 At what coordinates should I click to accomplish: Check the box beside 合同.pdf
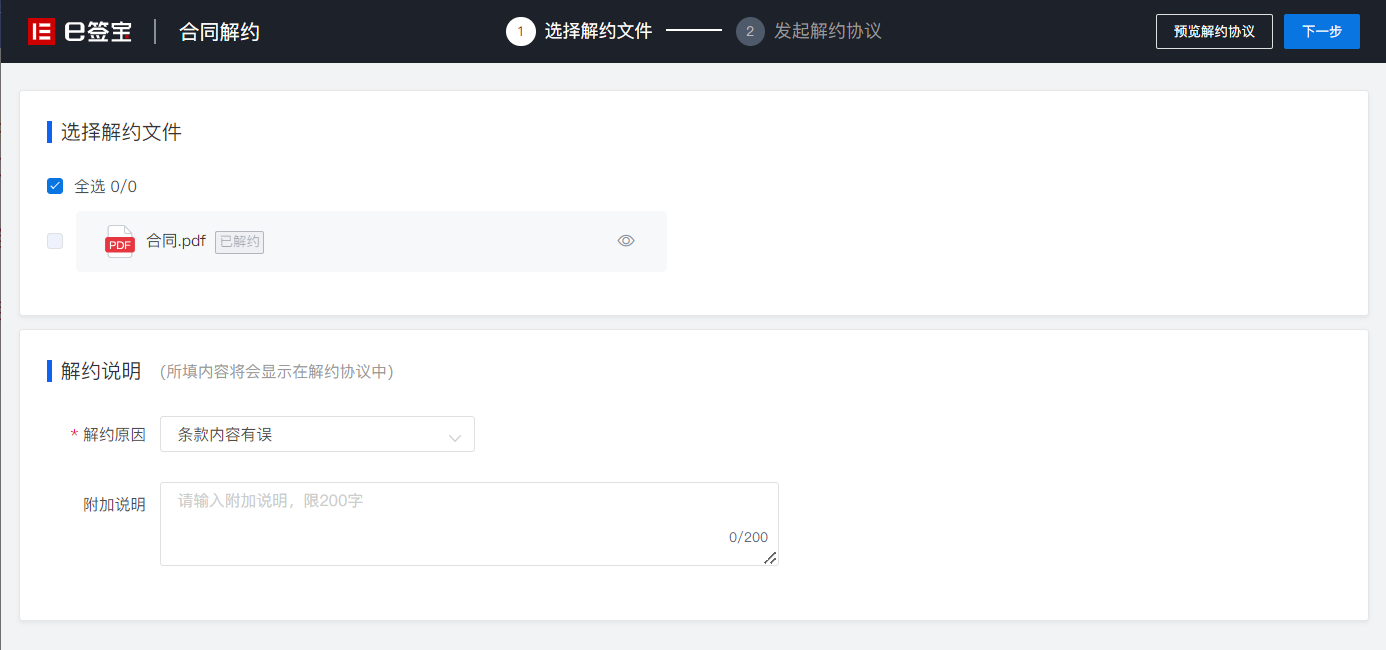[x=55, y=241]
